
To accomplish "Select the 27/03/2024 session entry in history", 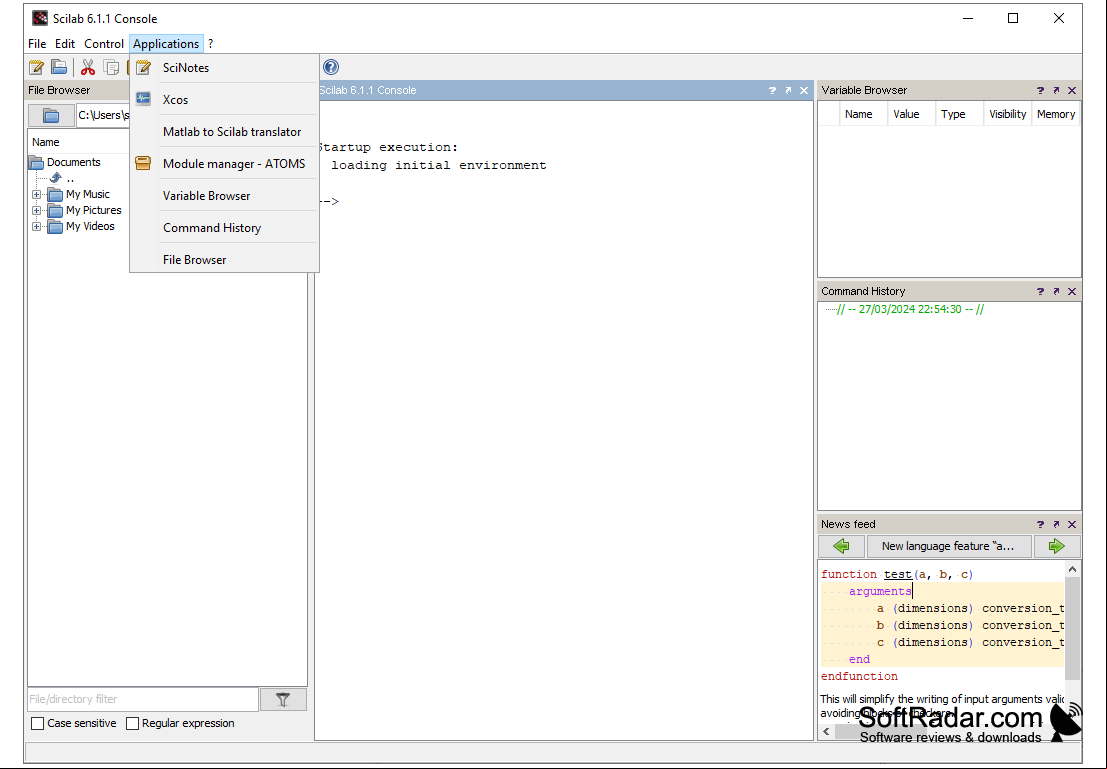I will coord(910,309).
